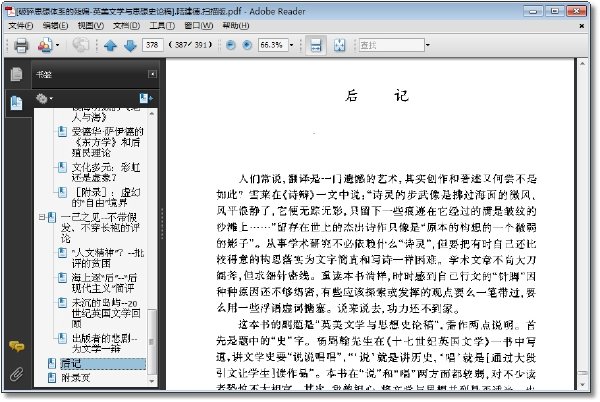Click the page count text (387/391)
Screen dimensions: 600x402
click(x=190, y=45)
